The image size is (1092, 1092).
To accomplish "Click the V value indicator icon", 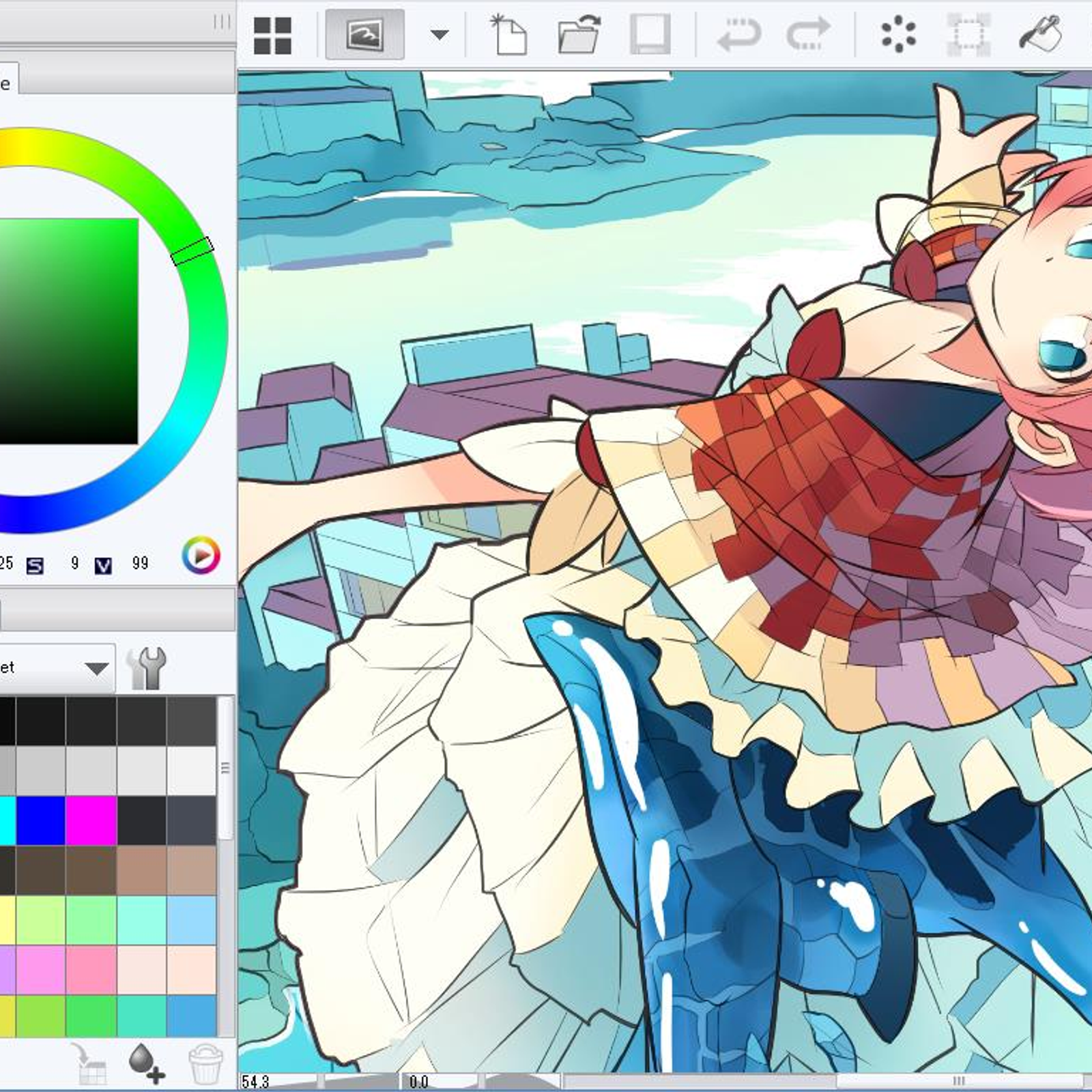I will [x=103, y=565].
